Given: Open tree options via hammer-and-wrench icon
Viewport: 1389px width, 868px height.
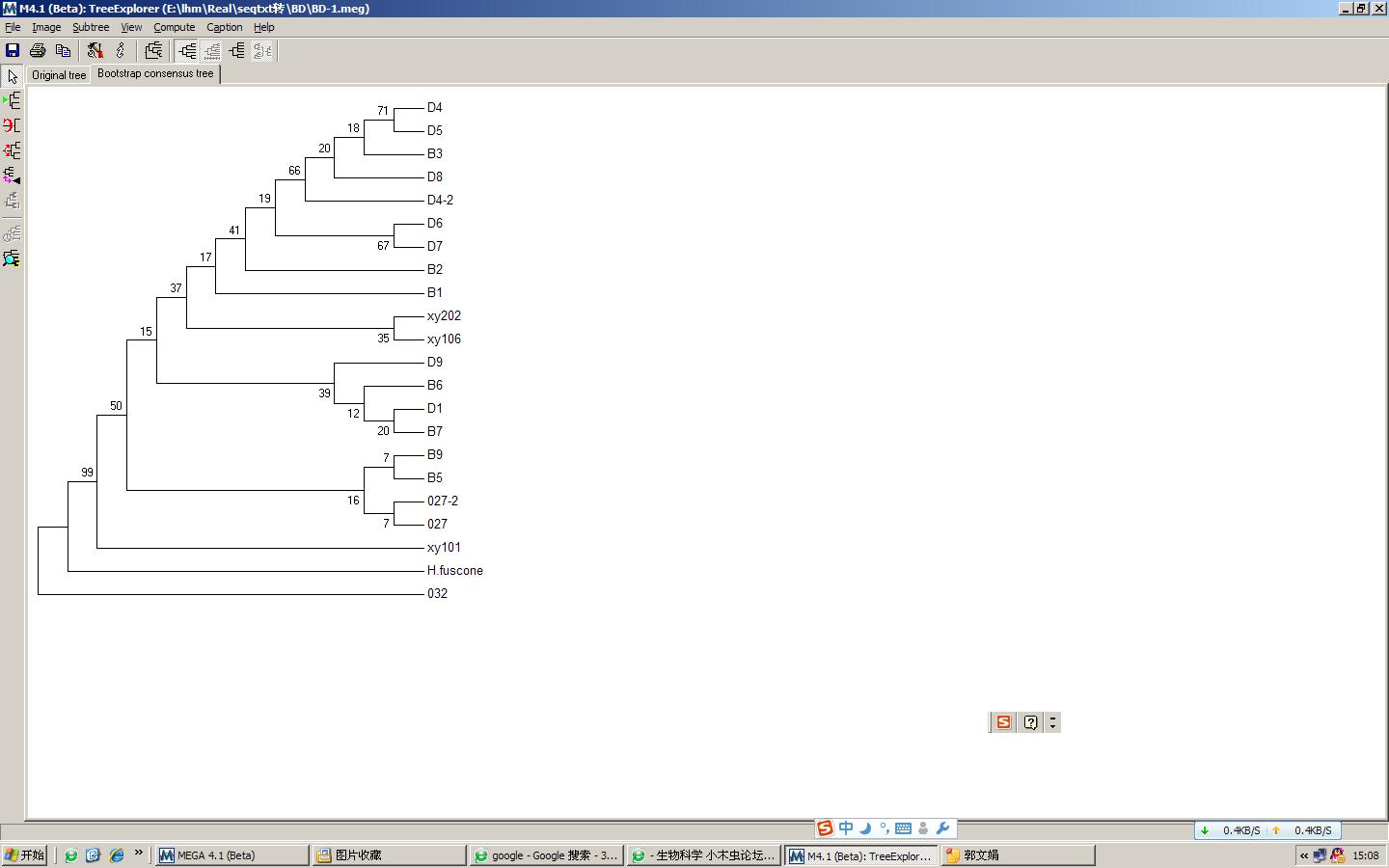Looking at the screenshot, I should click(x=95, y=50).
